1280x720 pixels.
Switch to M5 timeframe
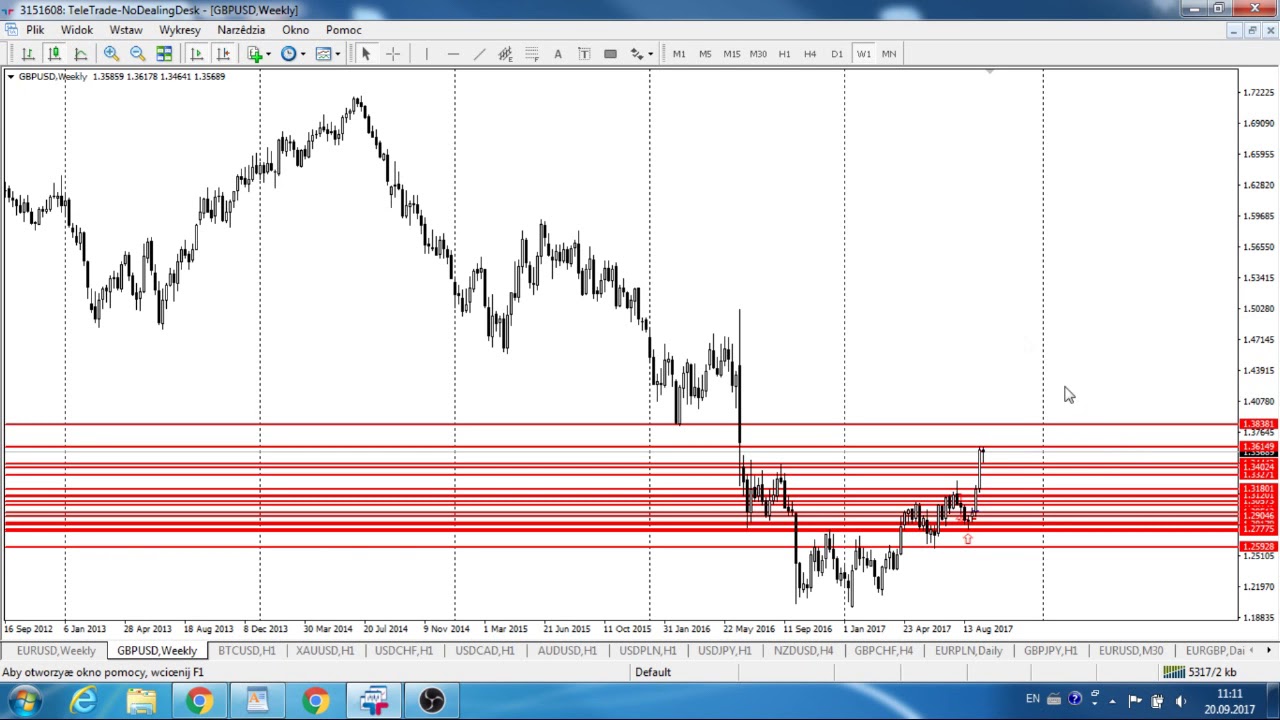[x=705, y=54]
